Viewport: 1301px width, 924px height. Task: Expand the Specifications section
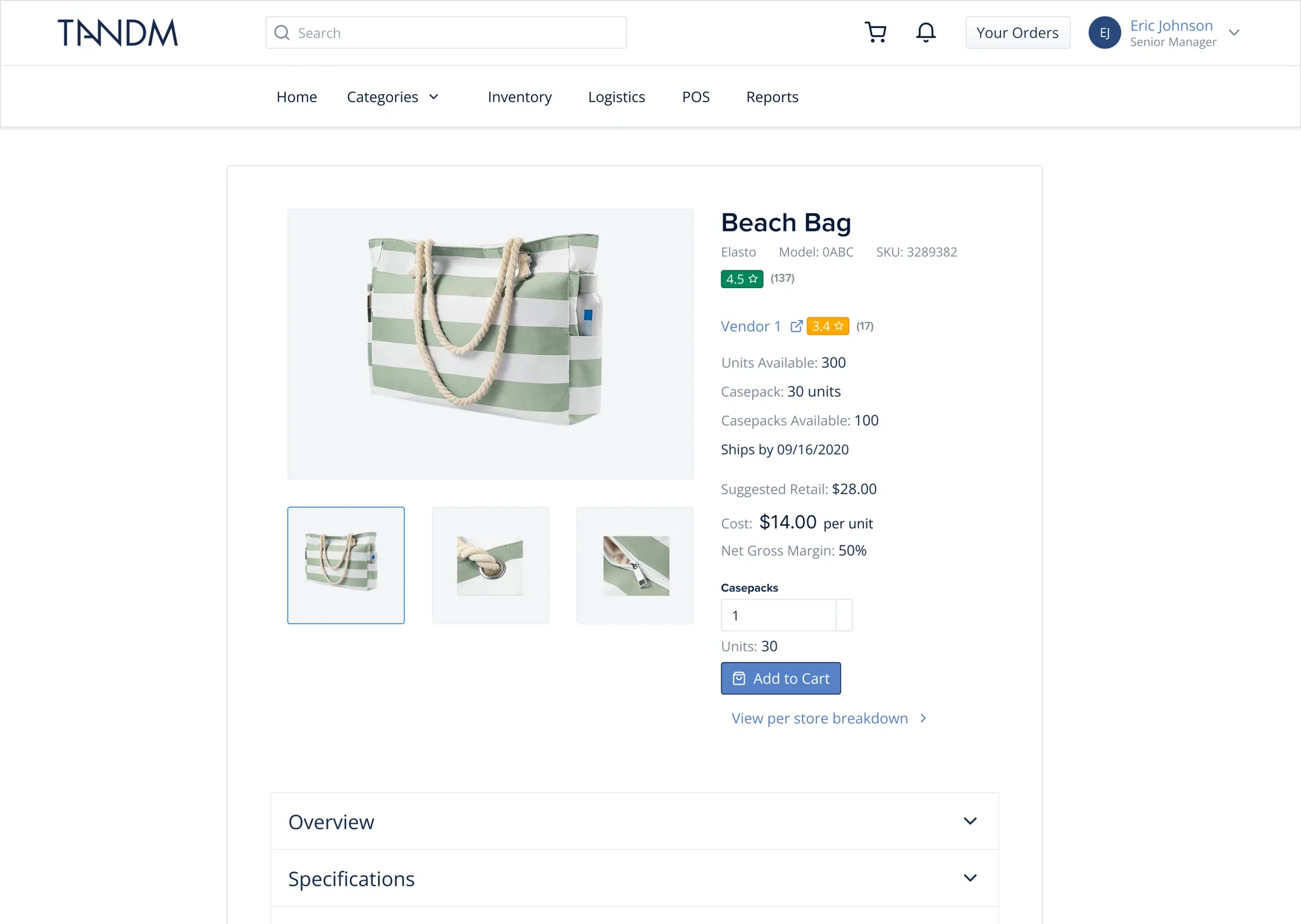(634, 878)
